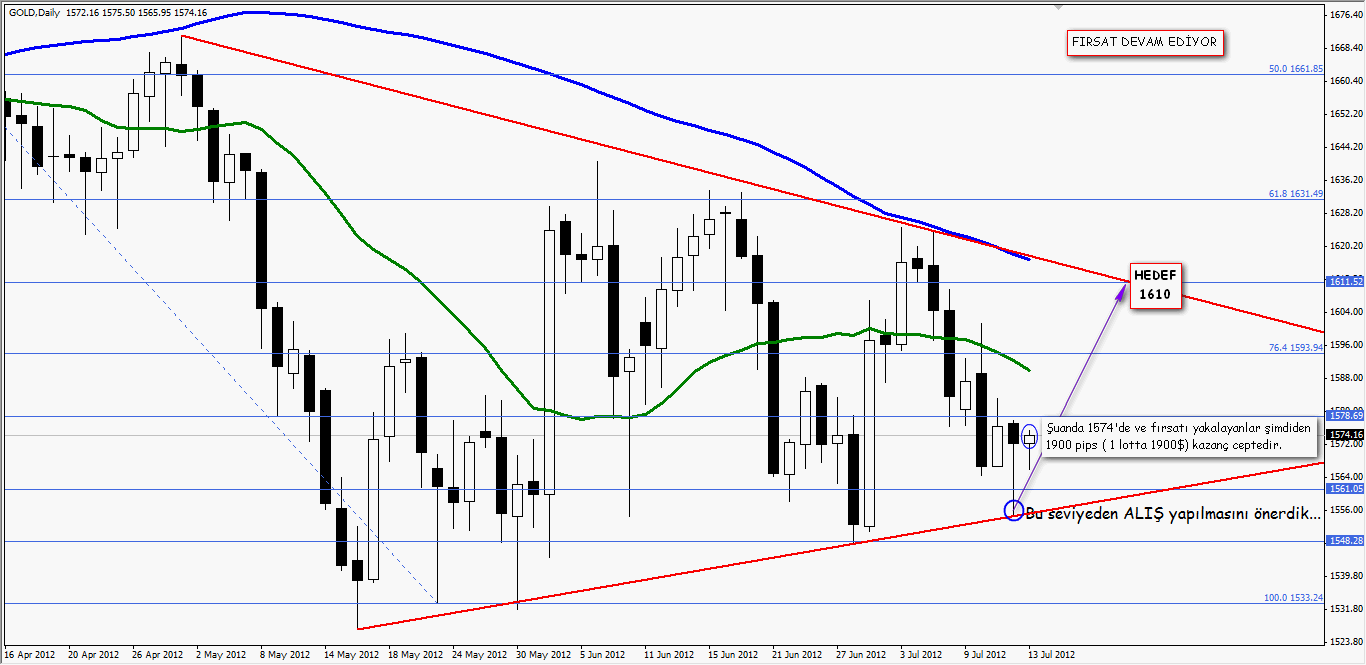Select the Fibonacci 61.8 1631.49 label
Screen dimensions: 1366x665
[x=1295, y=194]
